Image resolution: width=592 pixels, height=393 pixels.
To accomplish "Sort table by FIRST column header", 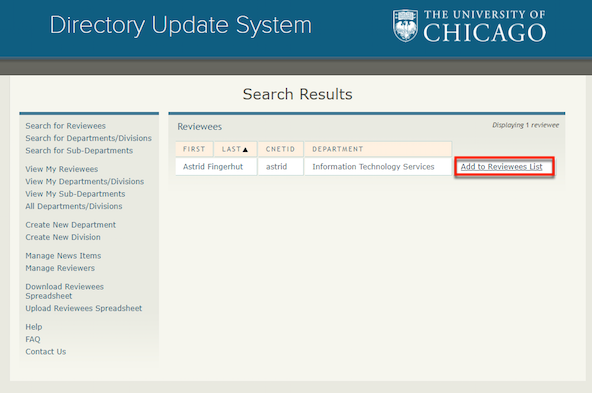I will [194, 149].
